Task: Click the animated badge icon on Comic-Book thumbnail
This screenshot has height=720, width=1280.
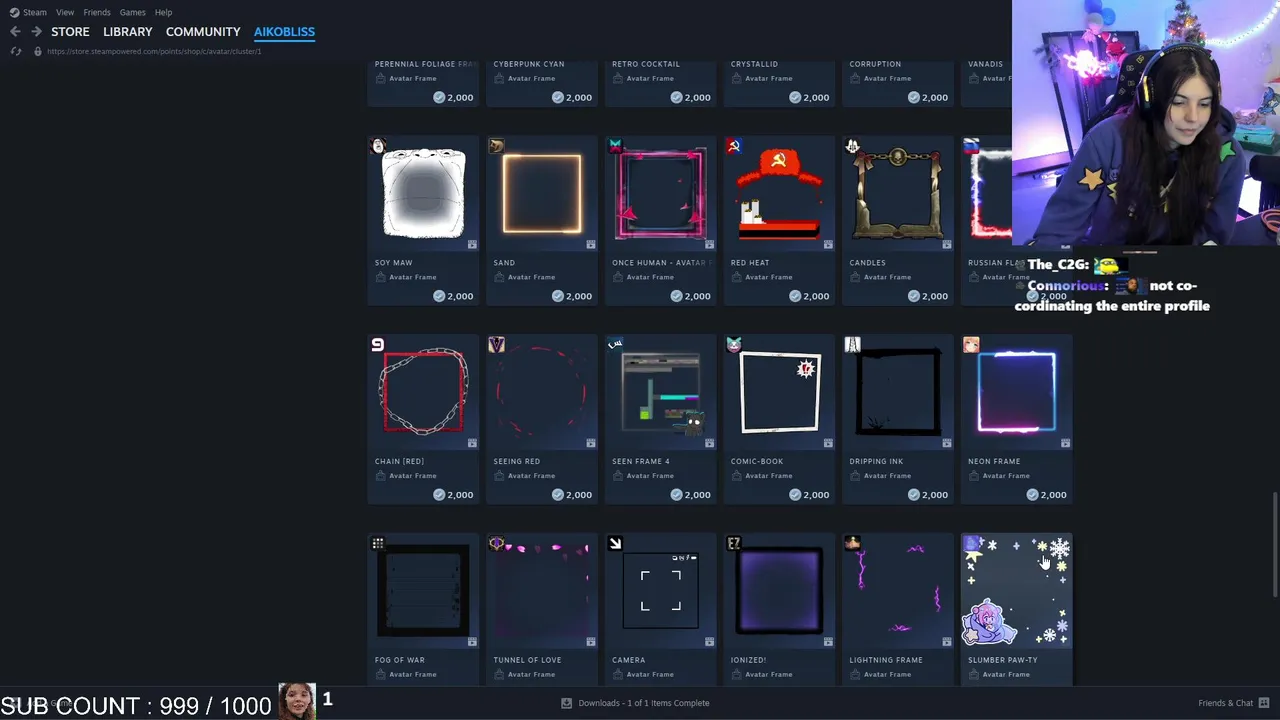Action: [x=828, y=443]
